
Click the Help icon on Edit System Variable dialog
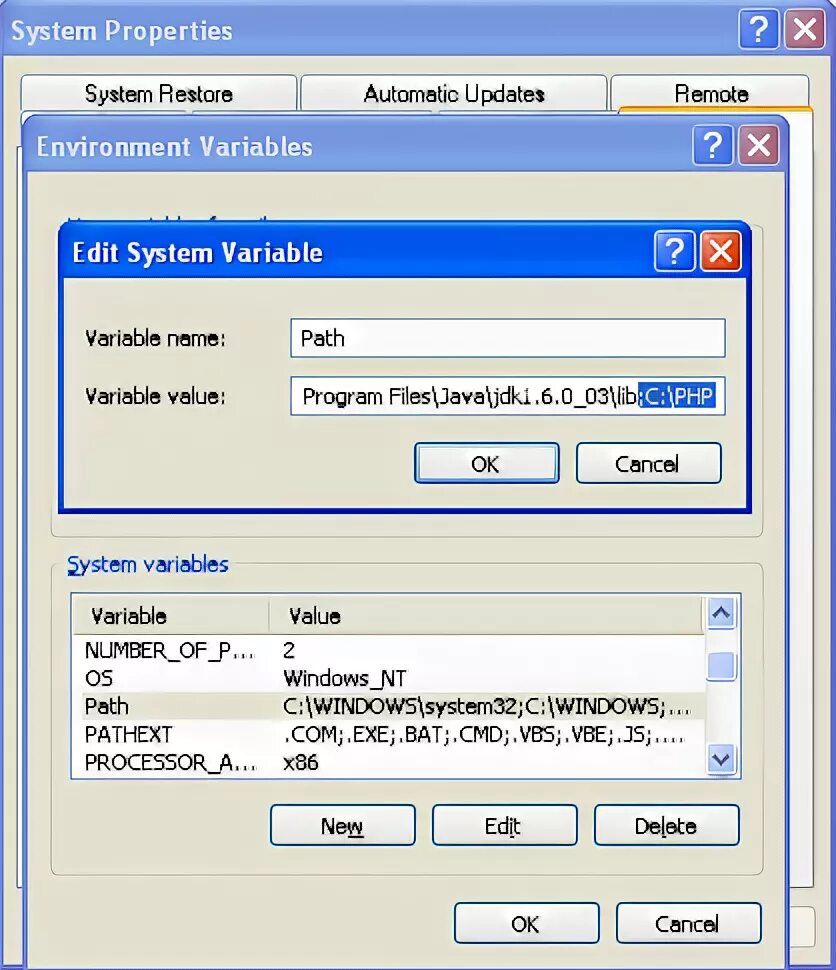(x=674, y=252)
